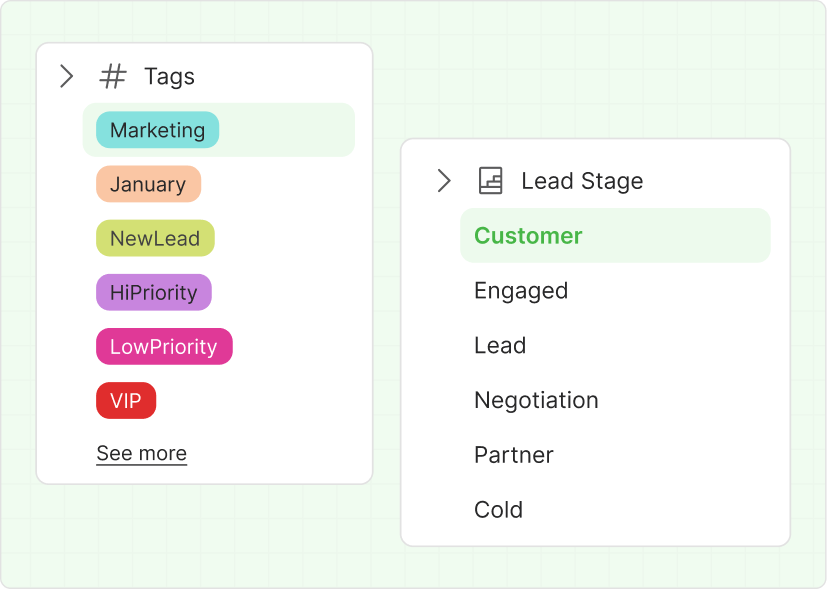Click the See more link
This screenshot has width=827, height=590.
[141, 453]
